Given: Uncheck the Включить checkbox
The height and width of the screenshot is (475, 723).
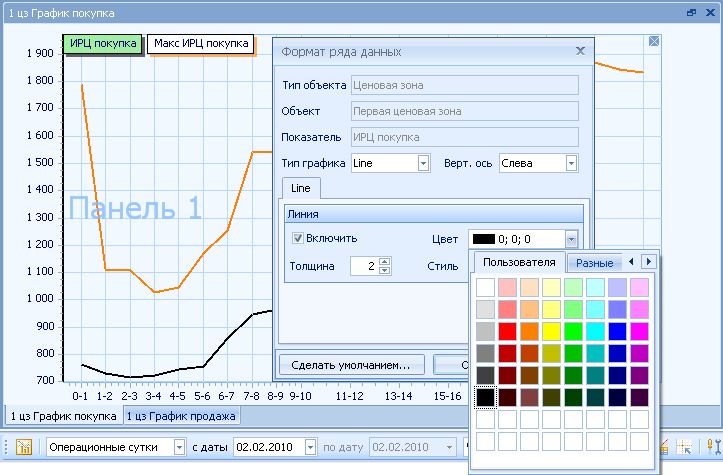Looking at the screenshot, I should [x=298, y=238].
